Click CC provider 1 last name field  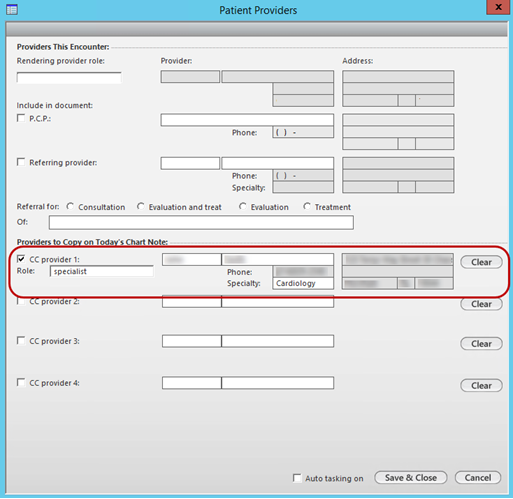(278, 259)
